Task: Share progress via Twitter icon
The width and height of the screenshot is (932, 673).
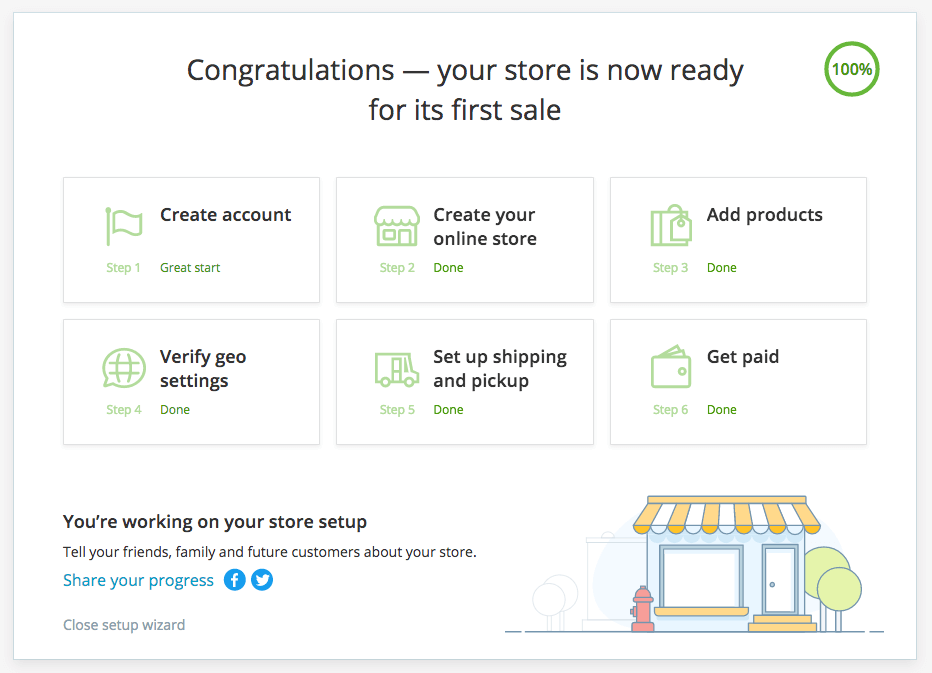Action: pos(262,580)
